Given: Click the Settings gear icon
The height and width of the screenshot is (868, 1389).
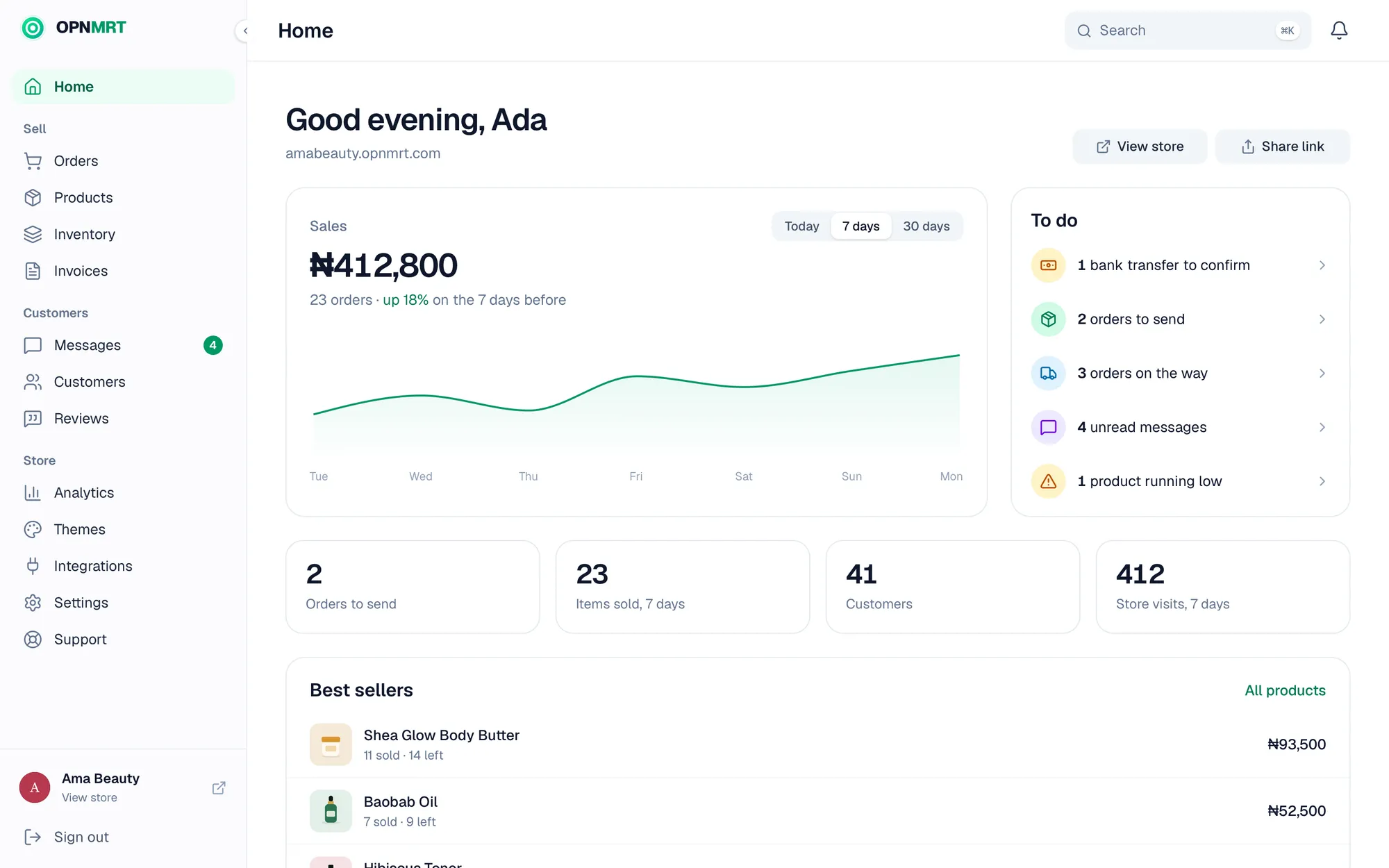Looking at the screenshot, I should coord(33,603).
